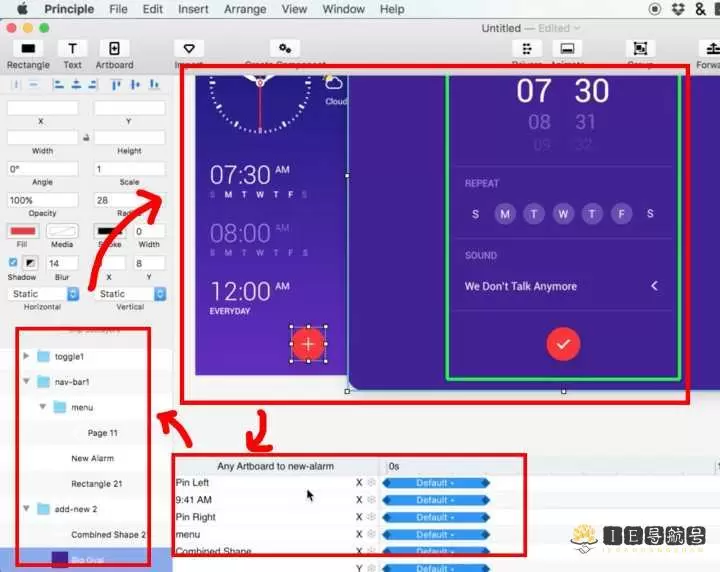This screenshot has width=720, height=572.
Task: Toggle the Shadow checkbox
Action: 13,263
